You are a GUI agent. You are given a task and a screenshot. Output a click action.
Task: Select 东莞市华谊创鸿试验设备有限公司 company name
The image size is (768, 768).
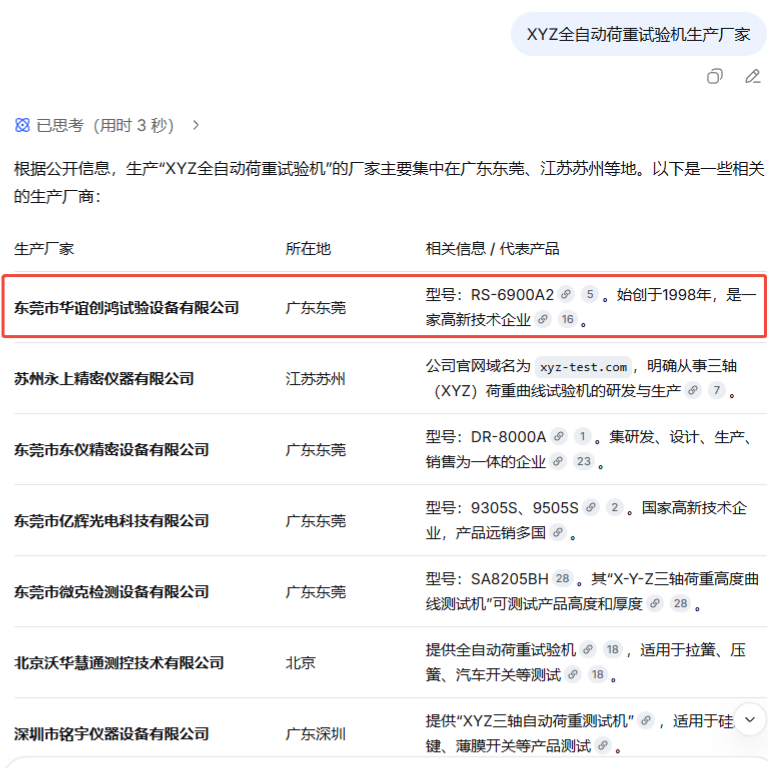126,308
